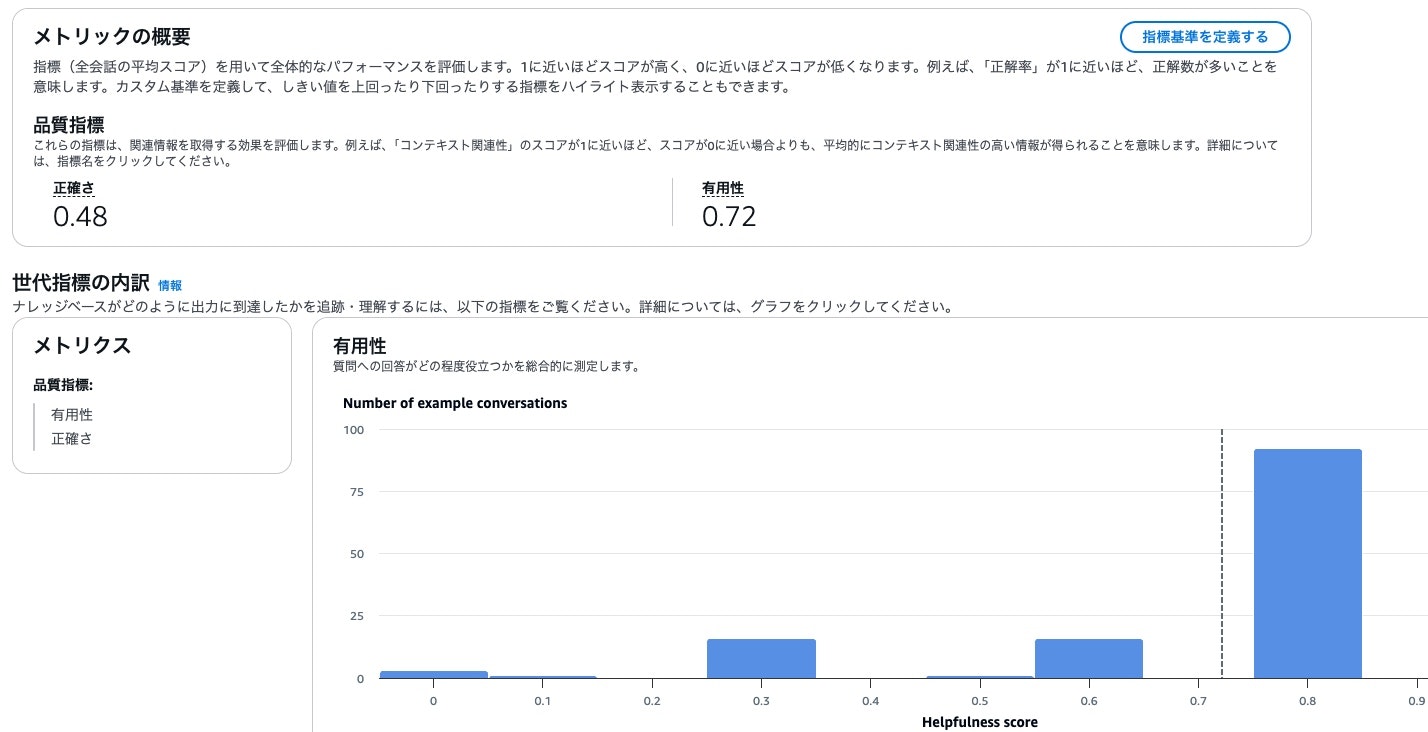
Task: Click the Helpfulness score axis label
Action: point(980,721)
